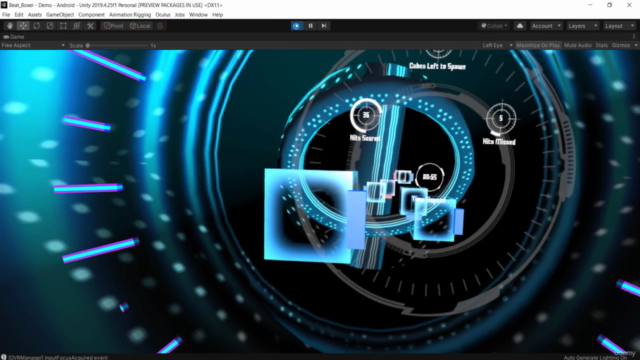This screenshot has height=360, width=640.
Task: Open the Layers dropdown
Action: coord(582,26)
